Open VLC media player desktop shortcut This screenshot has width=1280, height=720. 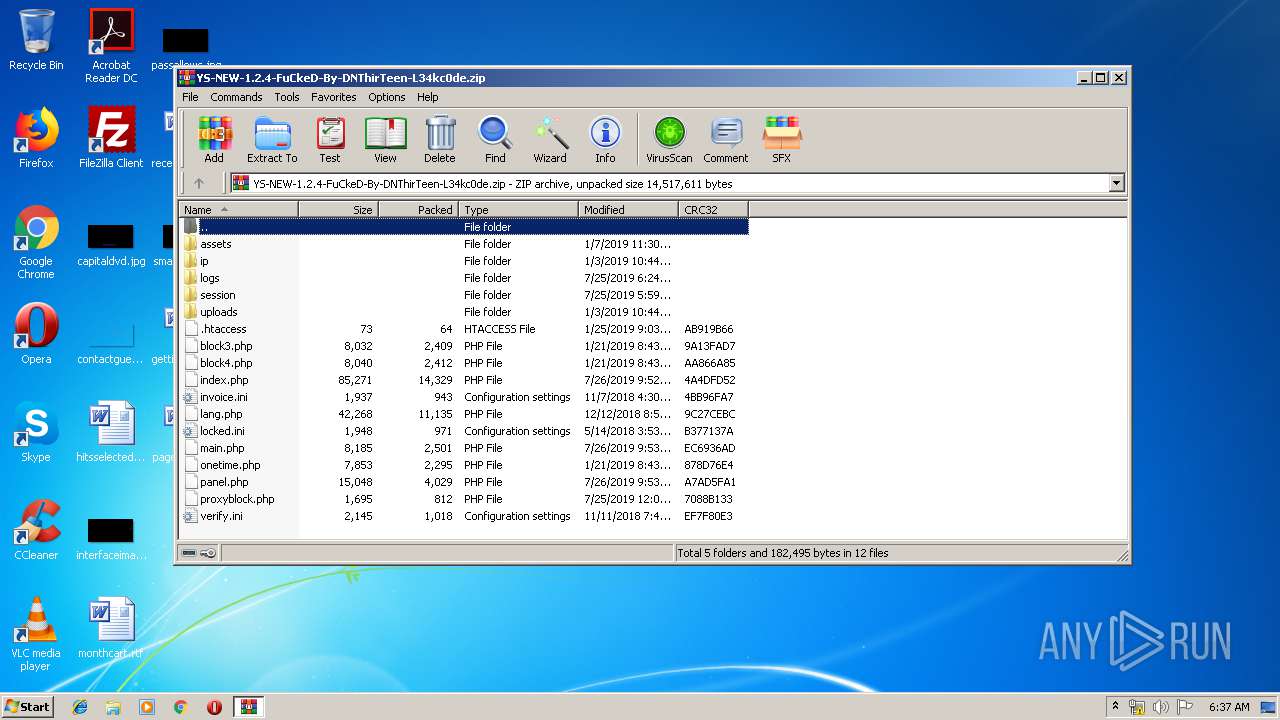(x=36, y=634)
